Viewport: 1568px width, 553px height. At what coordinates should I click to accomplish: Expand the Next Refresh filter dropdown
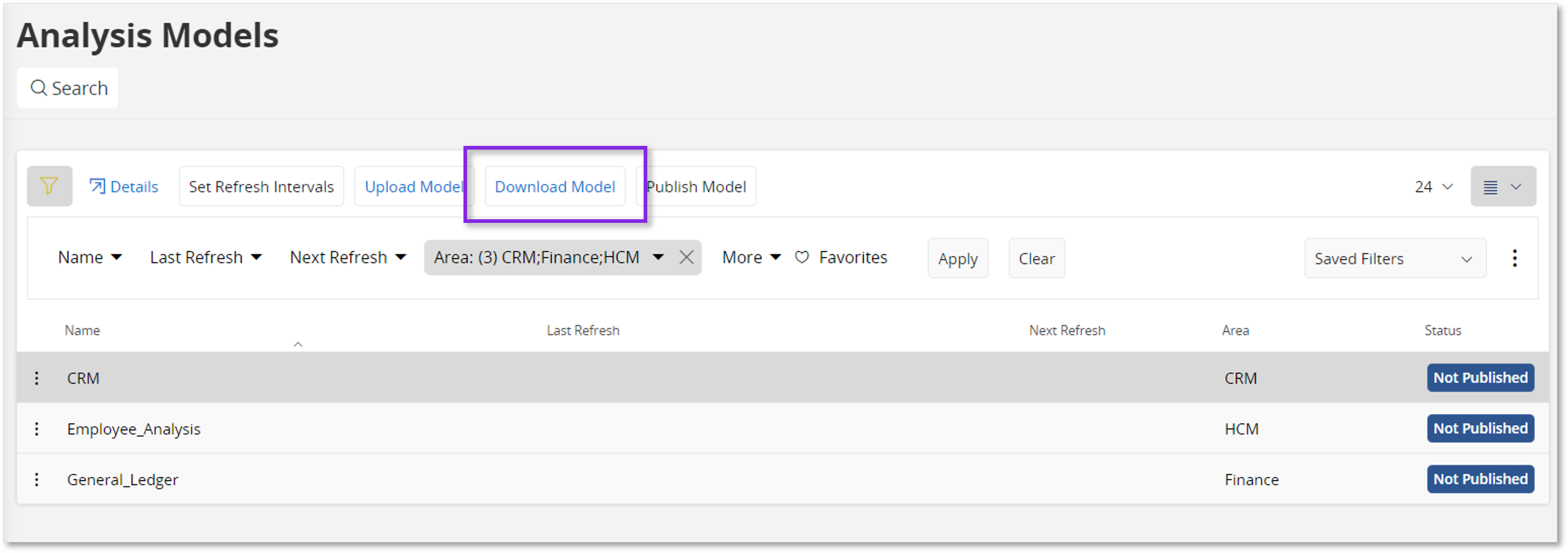[347, 258]
